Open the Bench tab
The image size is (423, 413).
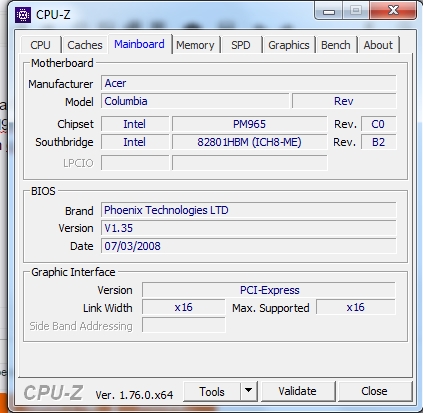(336, 45)
